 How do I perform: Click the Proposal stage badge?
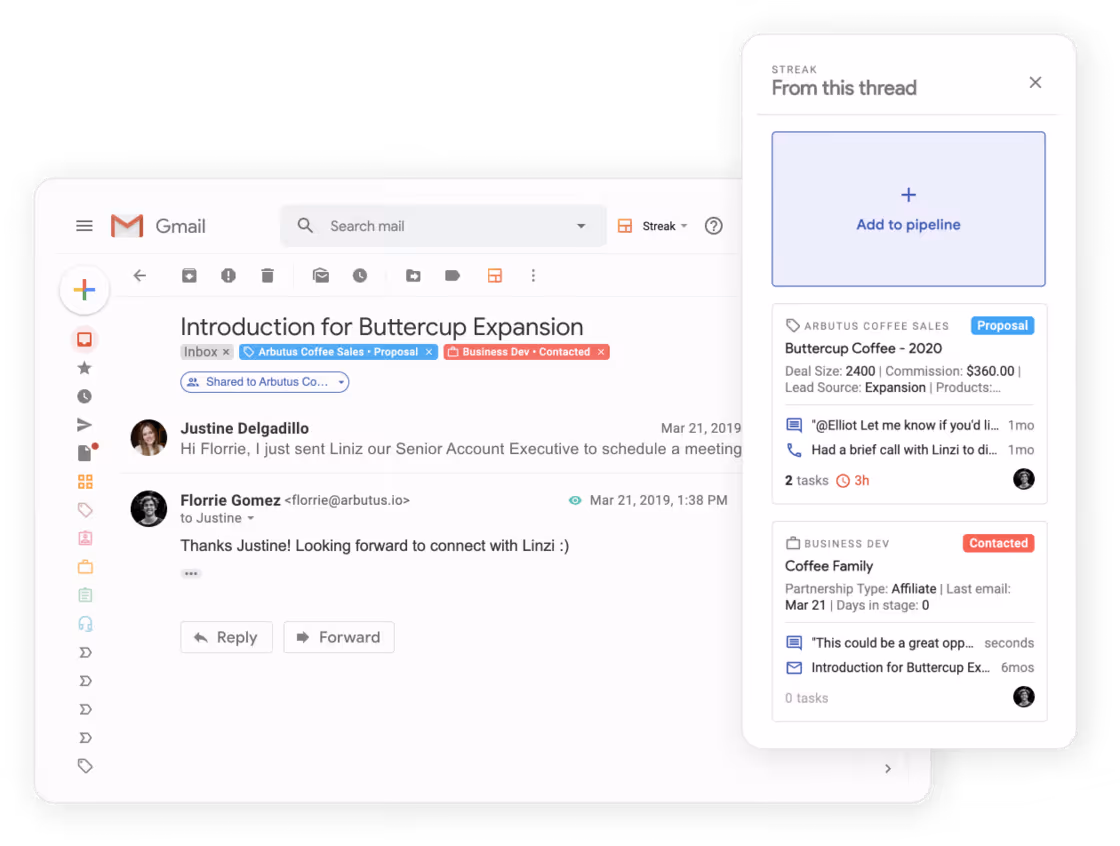1002,326
